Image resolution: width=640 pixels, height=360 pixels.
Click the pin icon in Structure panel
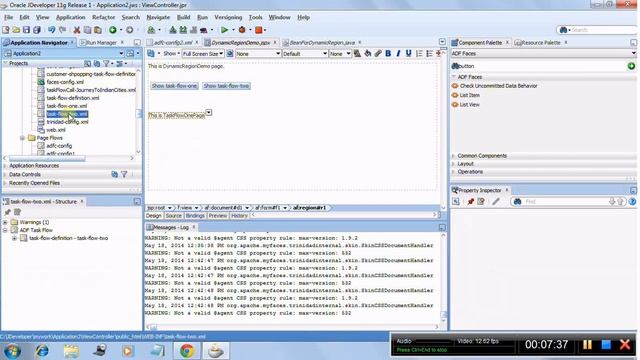7,212
